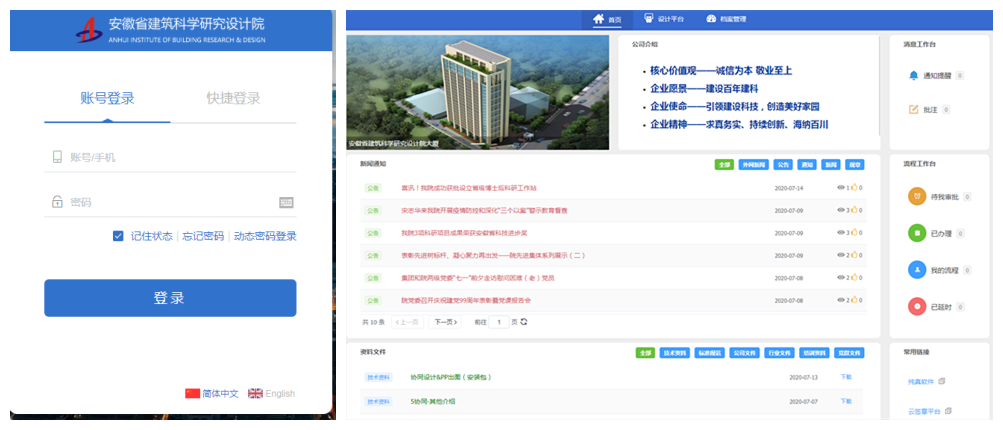Image resolution: width=1003 pixels, height=430 pixels.
Task: Click the virtual keyboard icon in password field
Action: click(x=286, y=202)
